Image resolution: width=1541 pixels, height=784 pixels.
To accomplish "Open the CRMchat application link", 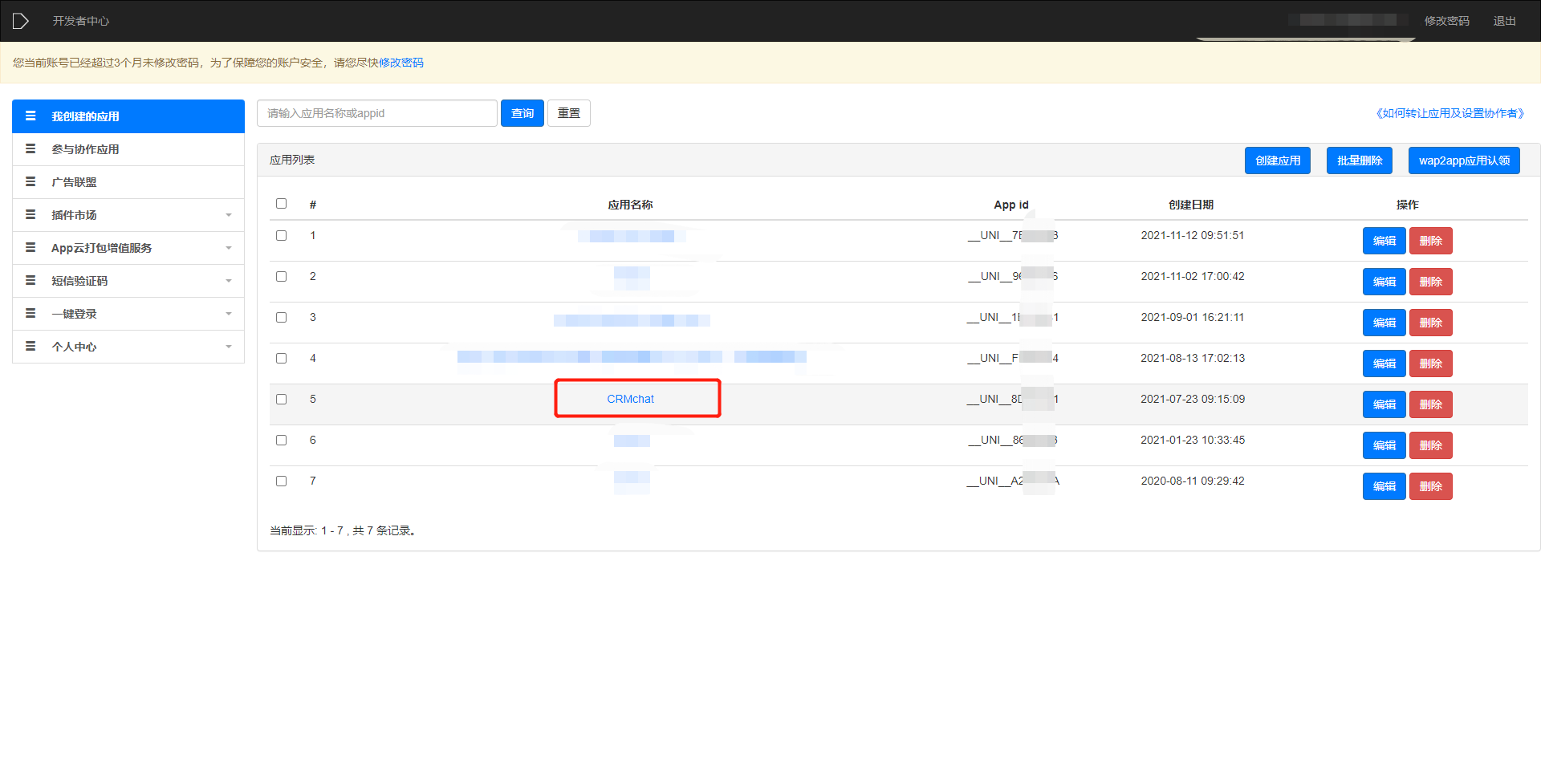I will click(x=630, y=399).
